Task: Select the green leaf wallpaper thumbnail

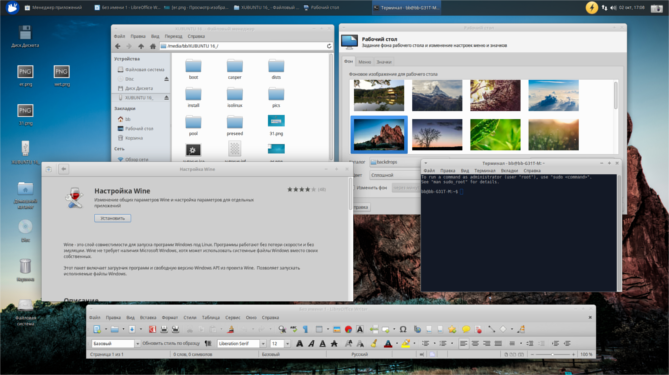Action: point(495,134)
